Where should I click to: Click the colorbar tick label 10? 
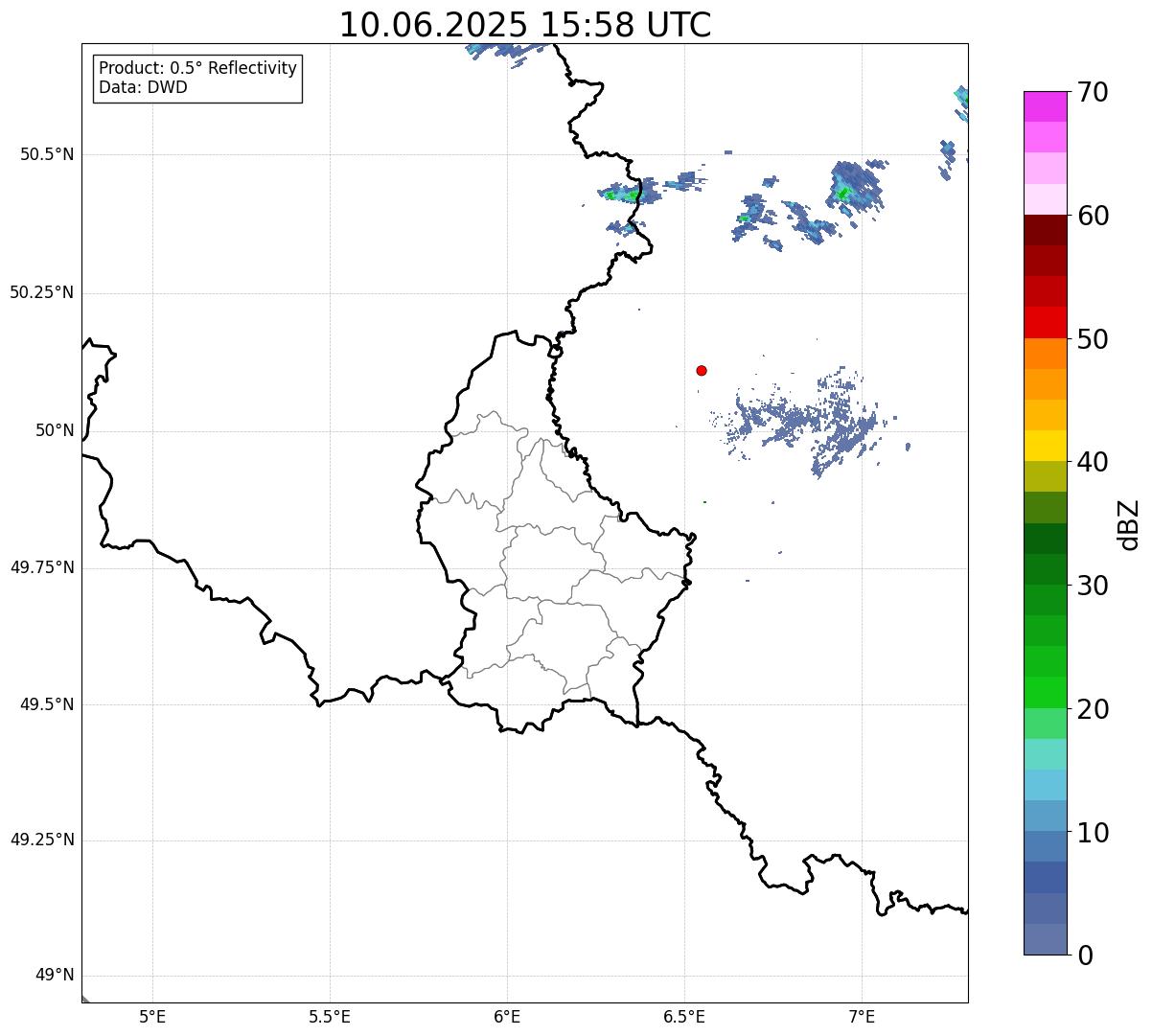pyautogui.click(x=1092, y=832)
